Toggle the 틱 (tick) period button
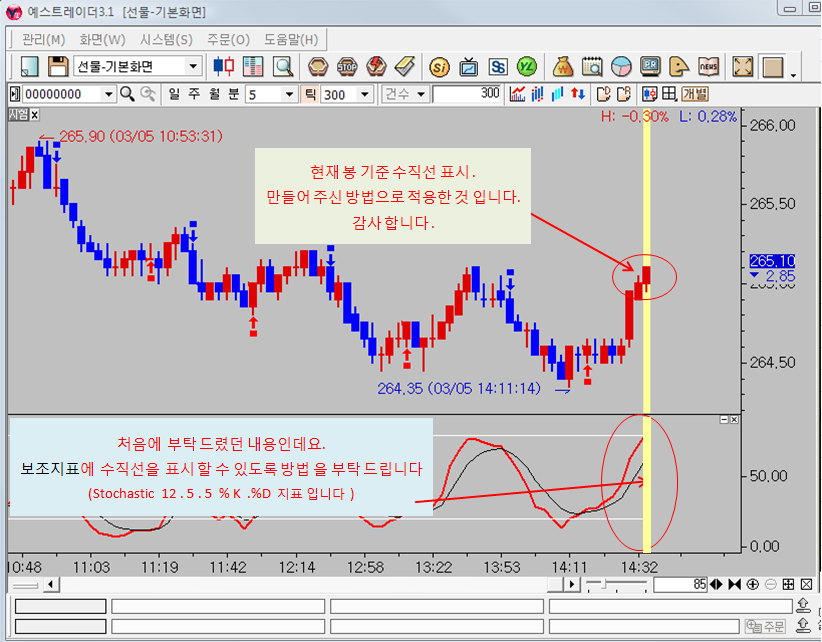Screen dimensions: 822x642 click(310, 94)
